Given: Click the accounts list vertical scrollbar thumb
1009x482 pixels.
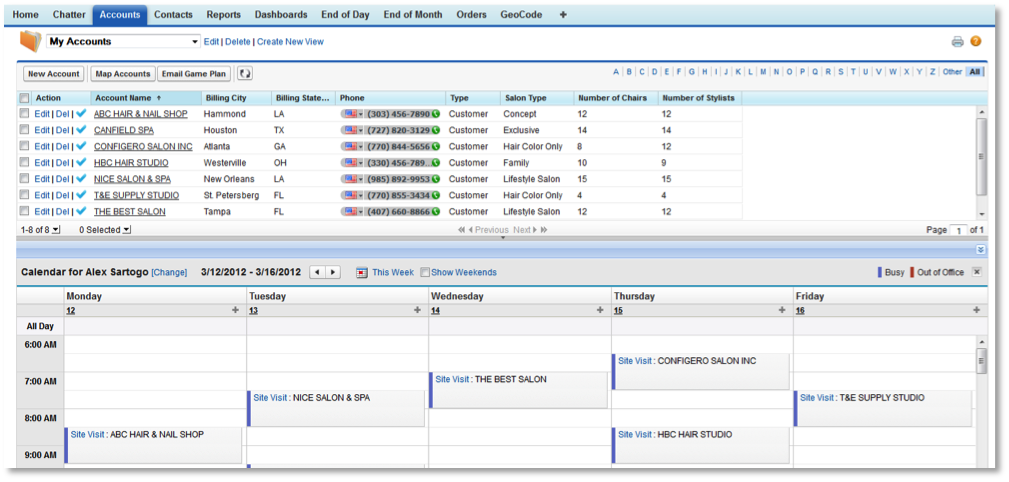Looking at the screenshot, I should (x=981, y=156).
